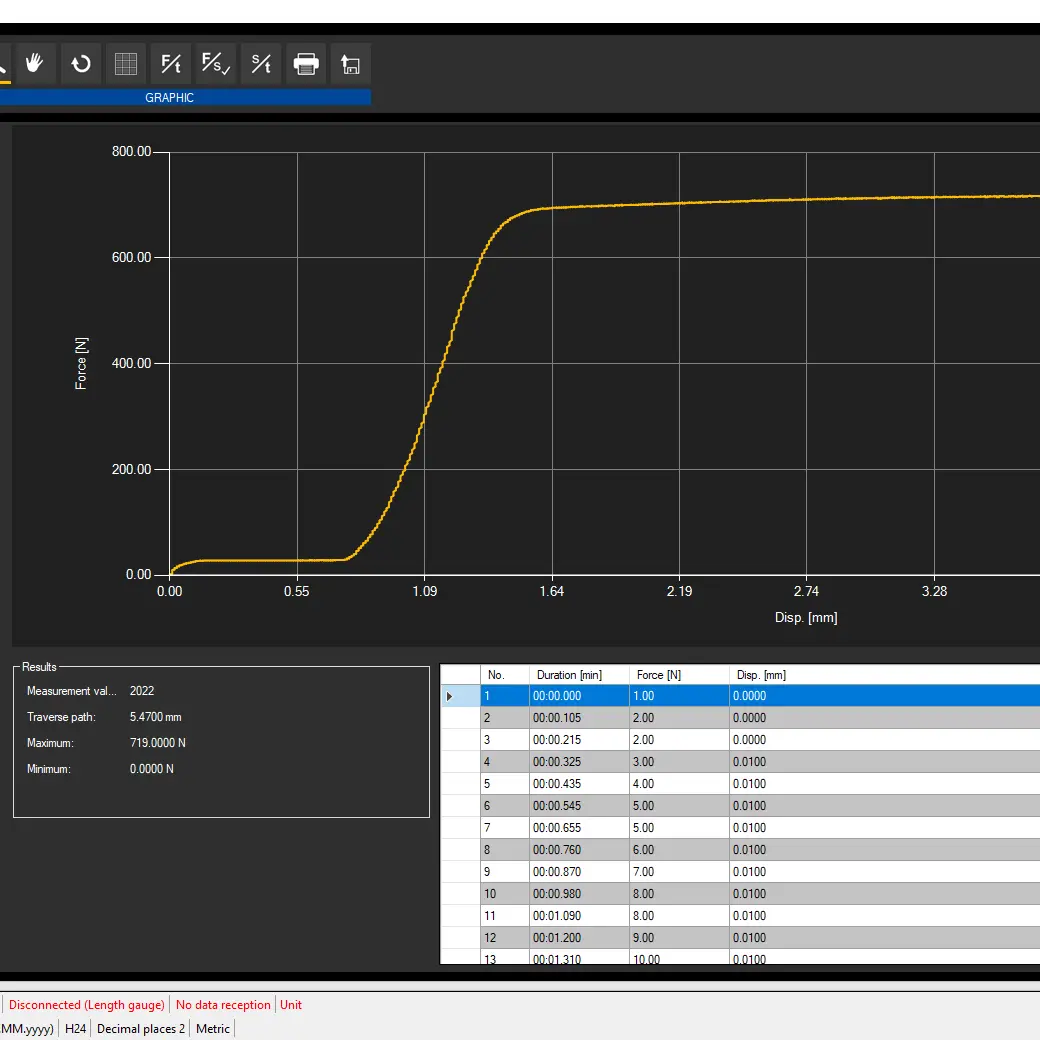Click the reset view rotate arrow icon
Screen dimensions: 1040x1040
coord(80,64)
